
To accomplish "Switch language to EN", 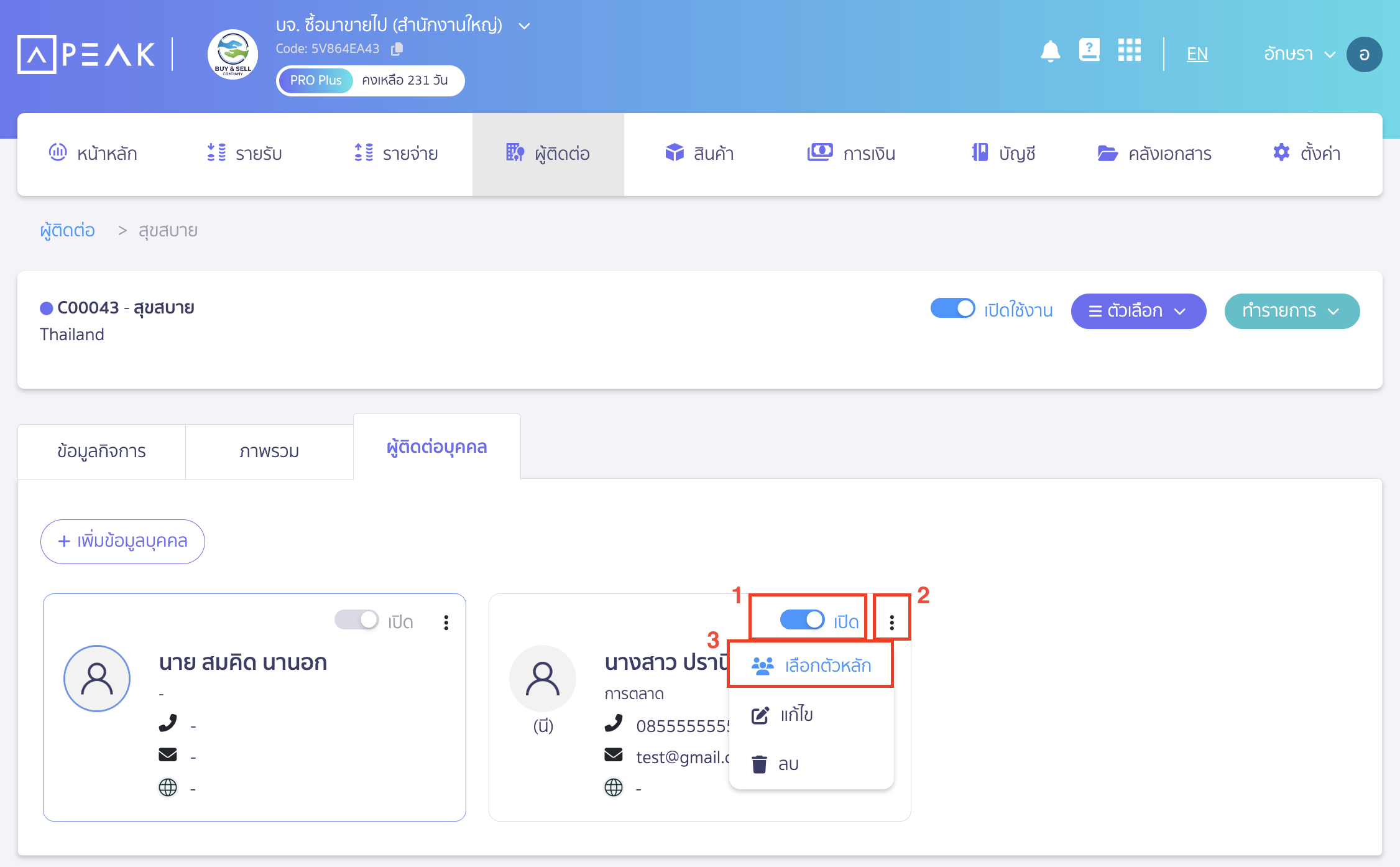I will click(x=1196, y=53).
